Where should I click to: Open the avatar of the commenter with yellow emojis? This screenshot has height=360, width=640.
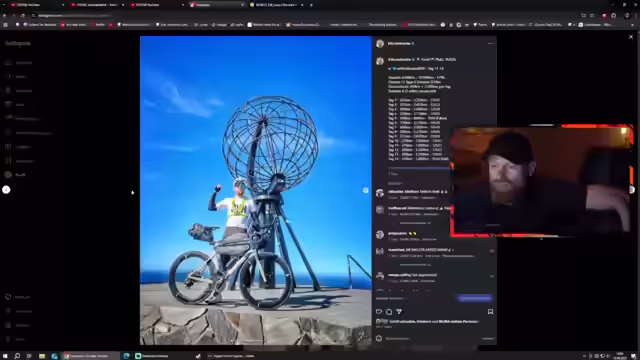[x=380, y=235]
